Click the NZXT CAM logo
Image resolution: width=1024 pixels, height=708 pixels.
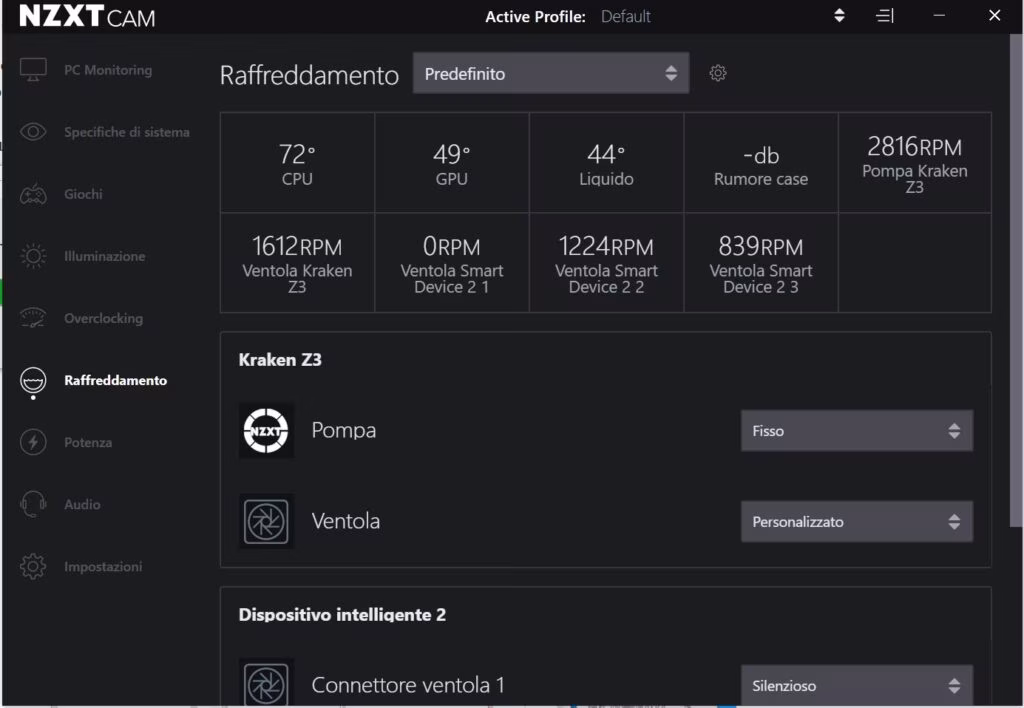tap(88, 16)
